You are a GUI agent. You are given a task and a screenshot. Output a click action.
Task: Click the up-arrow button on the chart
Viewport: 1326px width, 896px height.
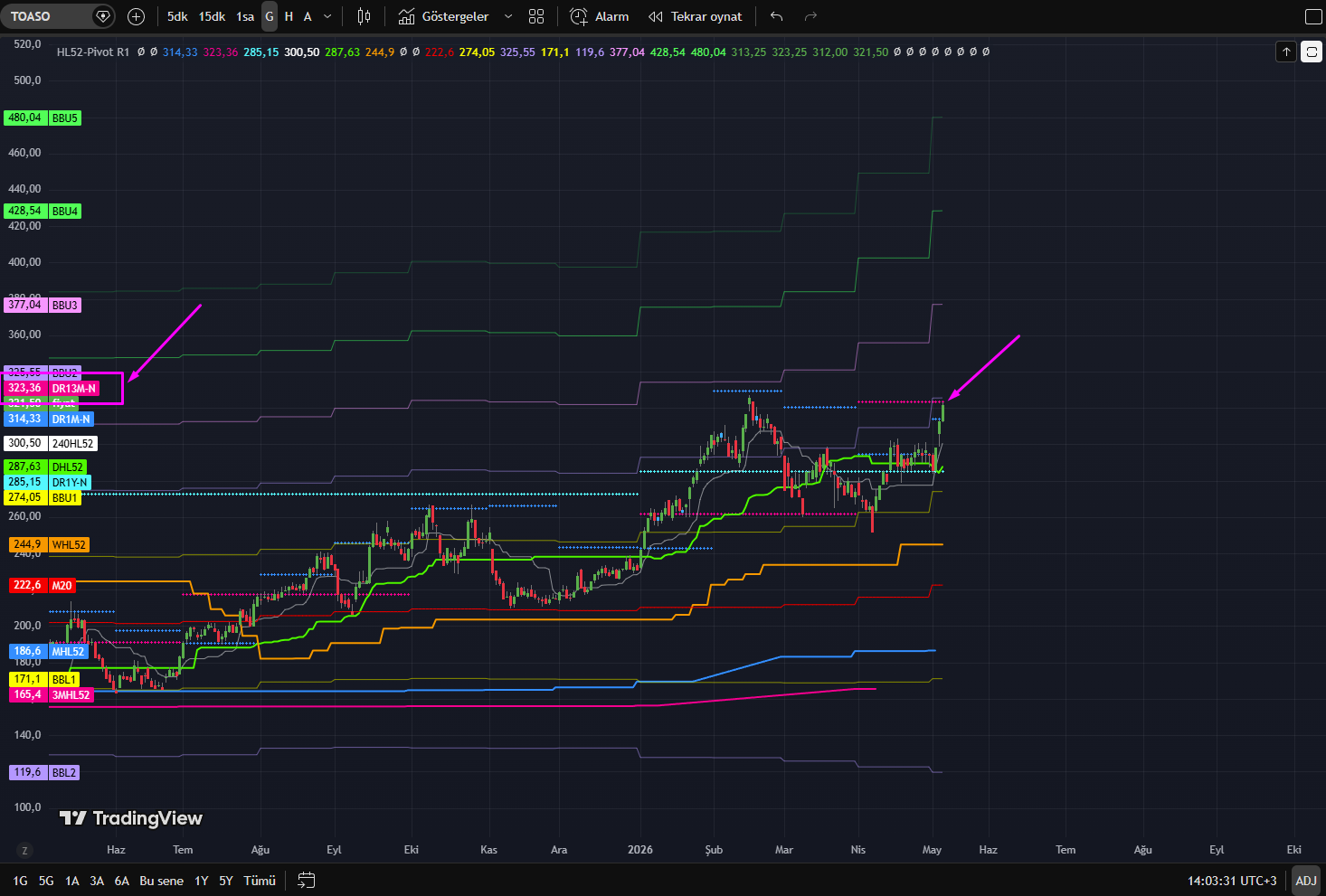[1286, 52]
